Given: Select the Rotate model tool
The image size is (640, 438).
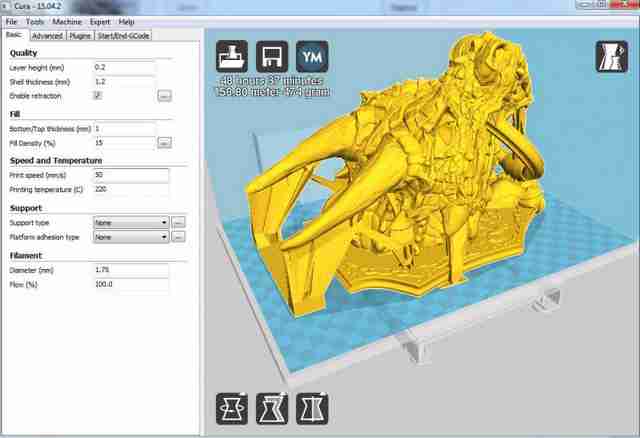Looking at the screenshot, I should pyautogui.click(x=232, y=408).
